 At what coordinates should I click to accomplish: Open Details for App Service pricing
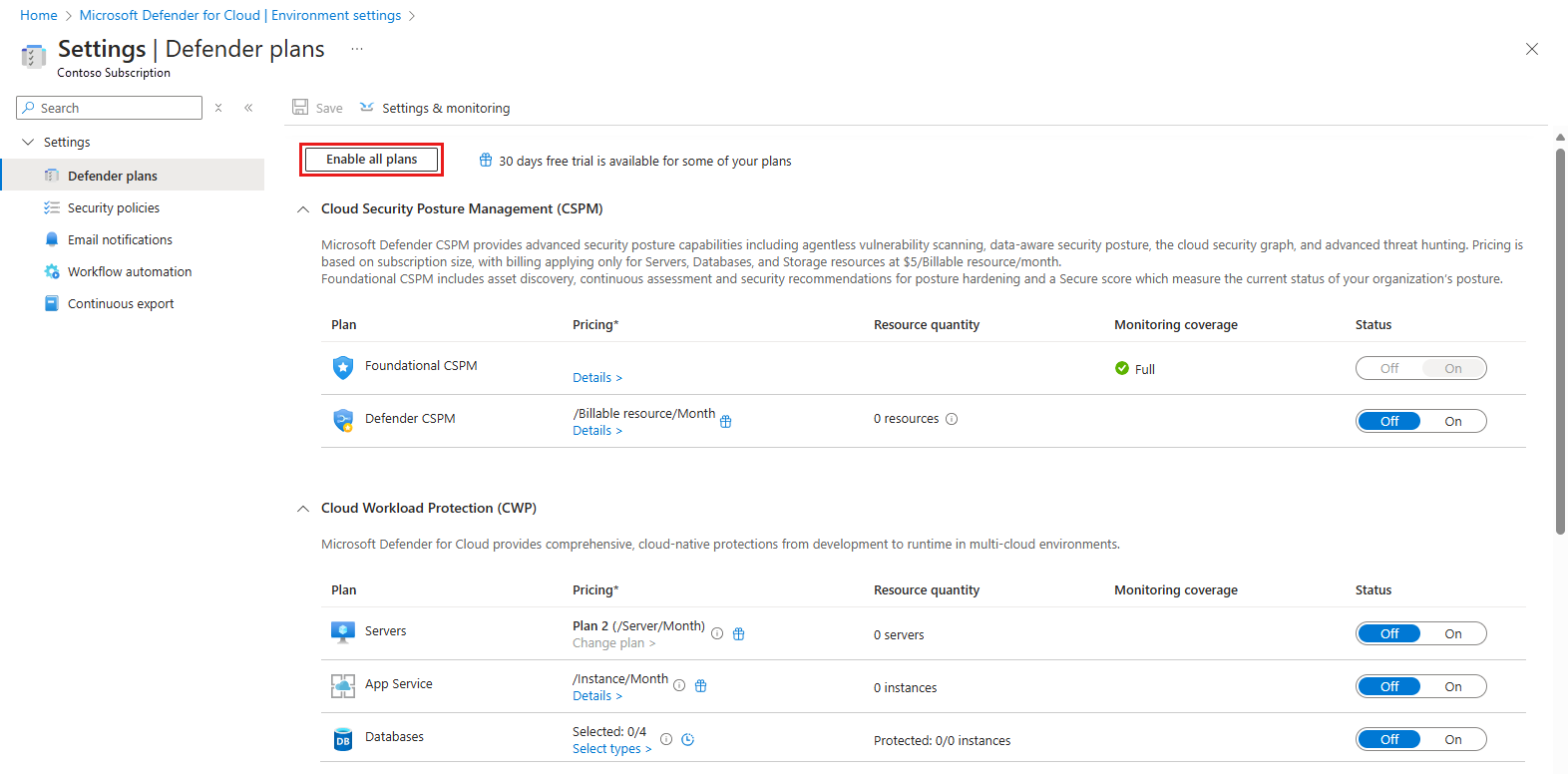[x=597, y=695]
